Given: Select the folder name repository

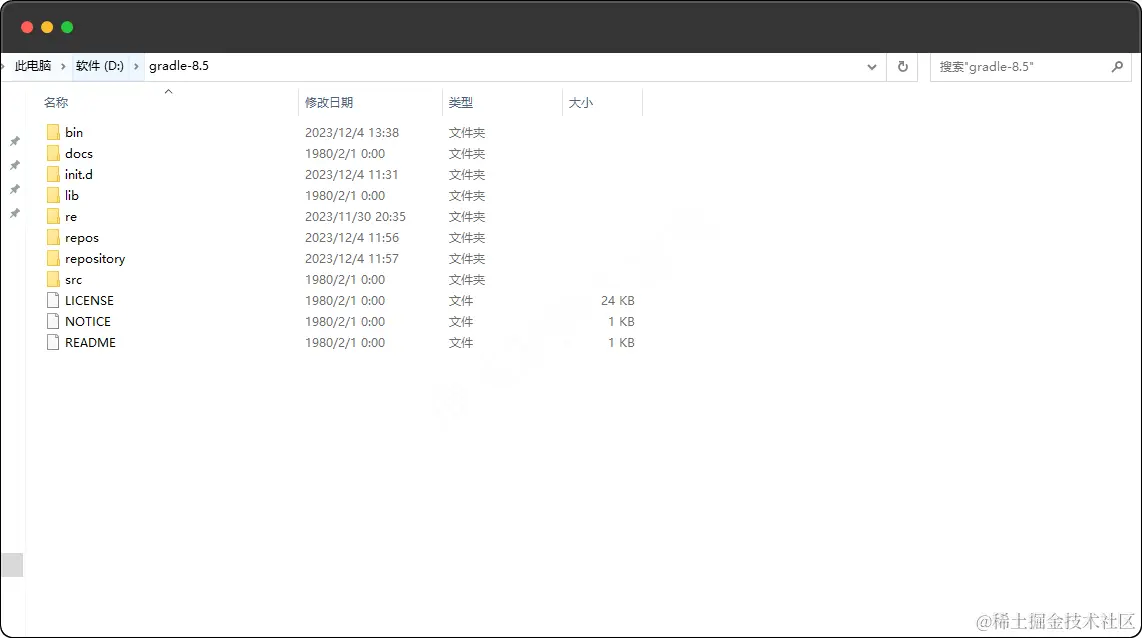Looking at the screenshot, I should pyautogui.click(x=95, y=259).
